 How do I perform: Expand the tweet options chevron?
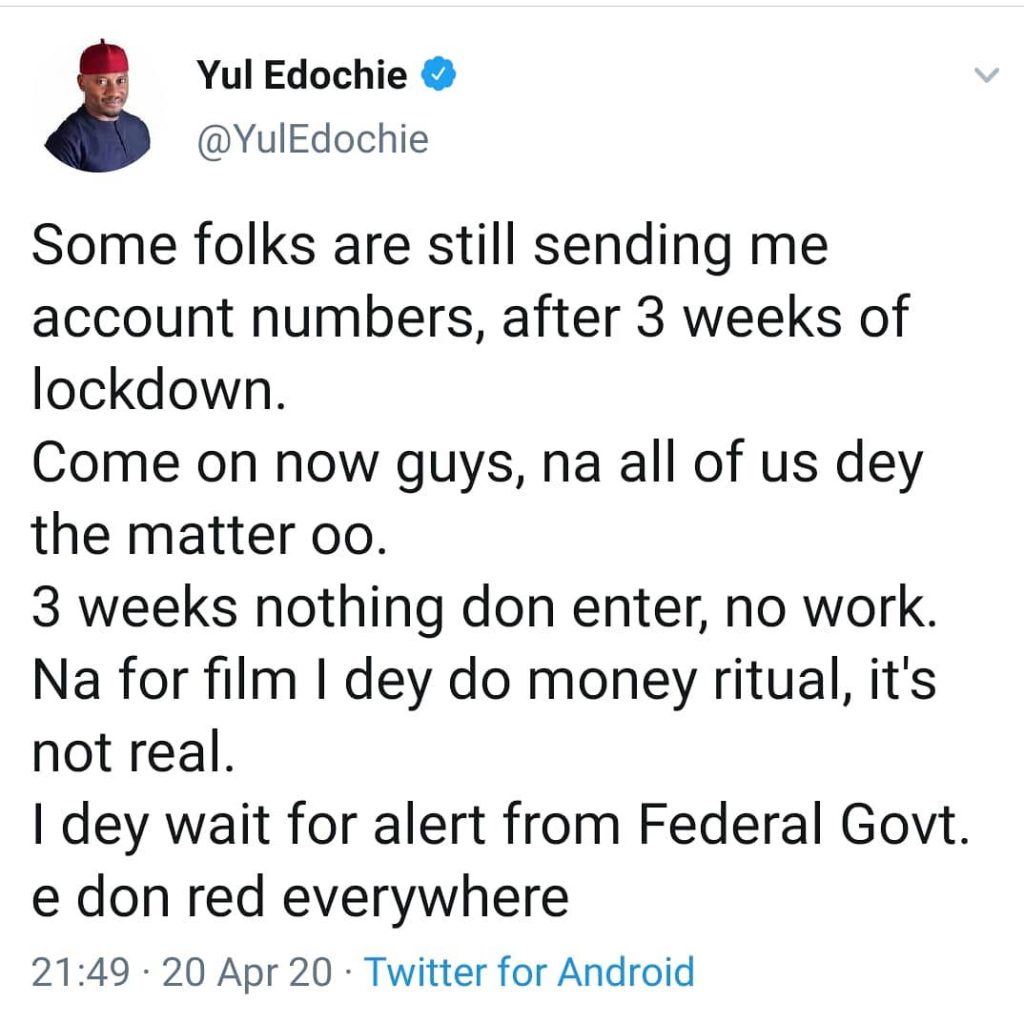click(986, 75)
